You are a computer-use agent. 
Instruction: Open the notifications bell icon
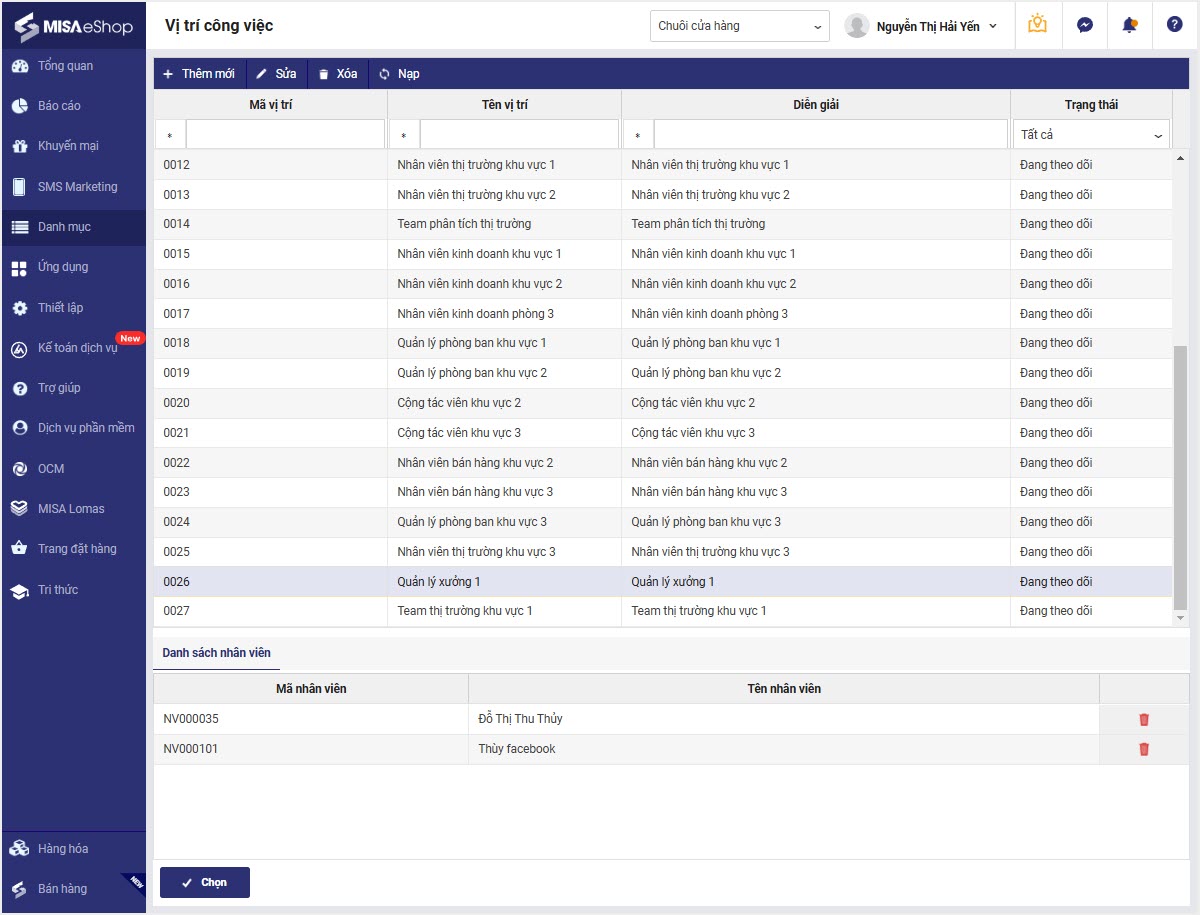point(1130,25)
